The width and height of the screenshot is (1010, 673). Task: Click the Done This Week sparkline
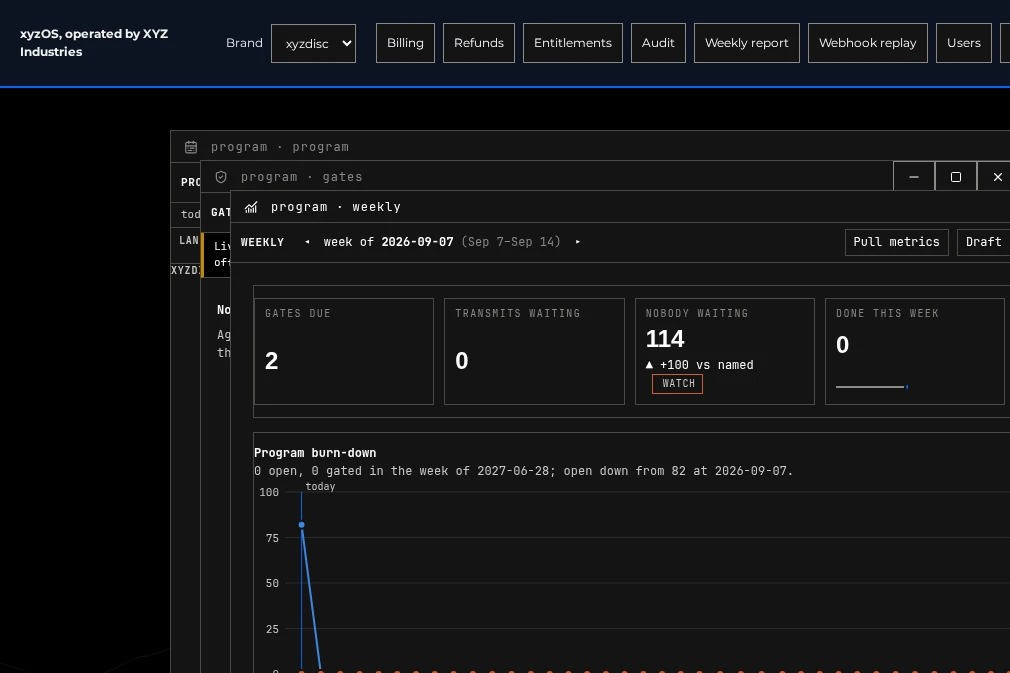[x=872, y=386]
